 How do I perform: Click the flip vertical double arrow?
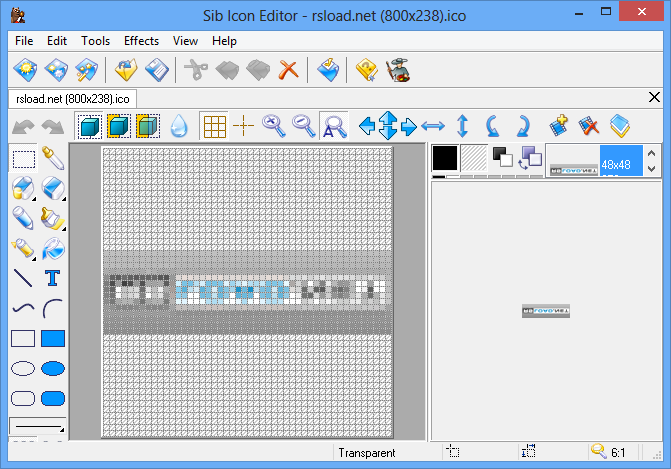pyautogui.click(x=463, y=126)
